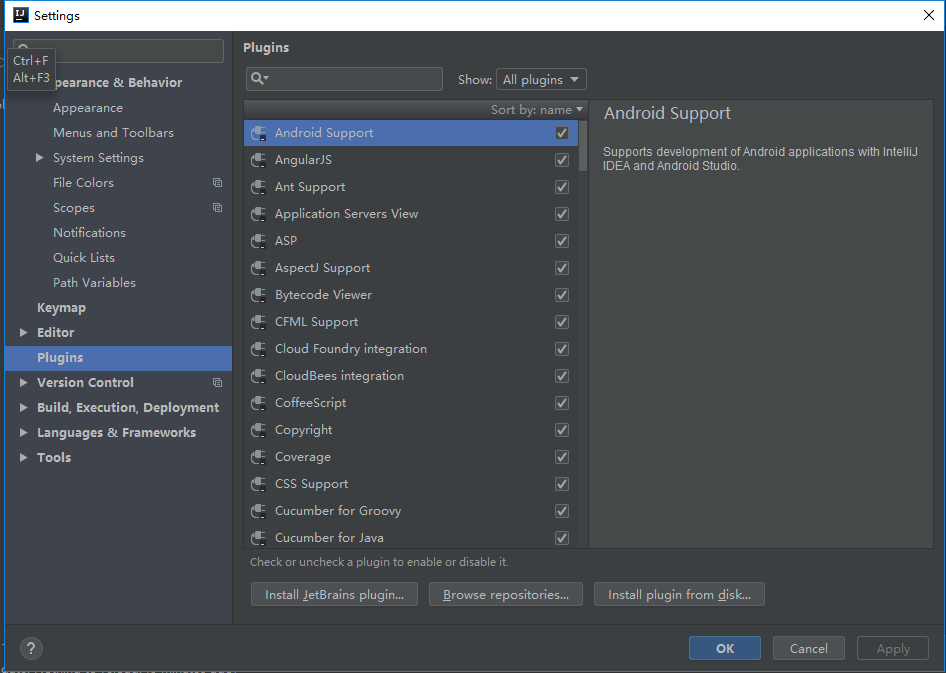Select the Quick Lists settings item
This screenshot has width=946, height=673.
[84, 258]
